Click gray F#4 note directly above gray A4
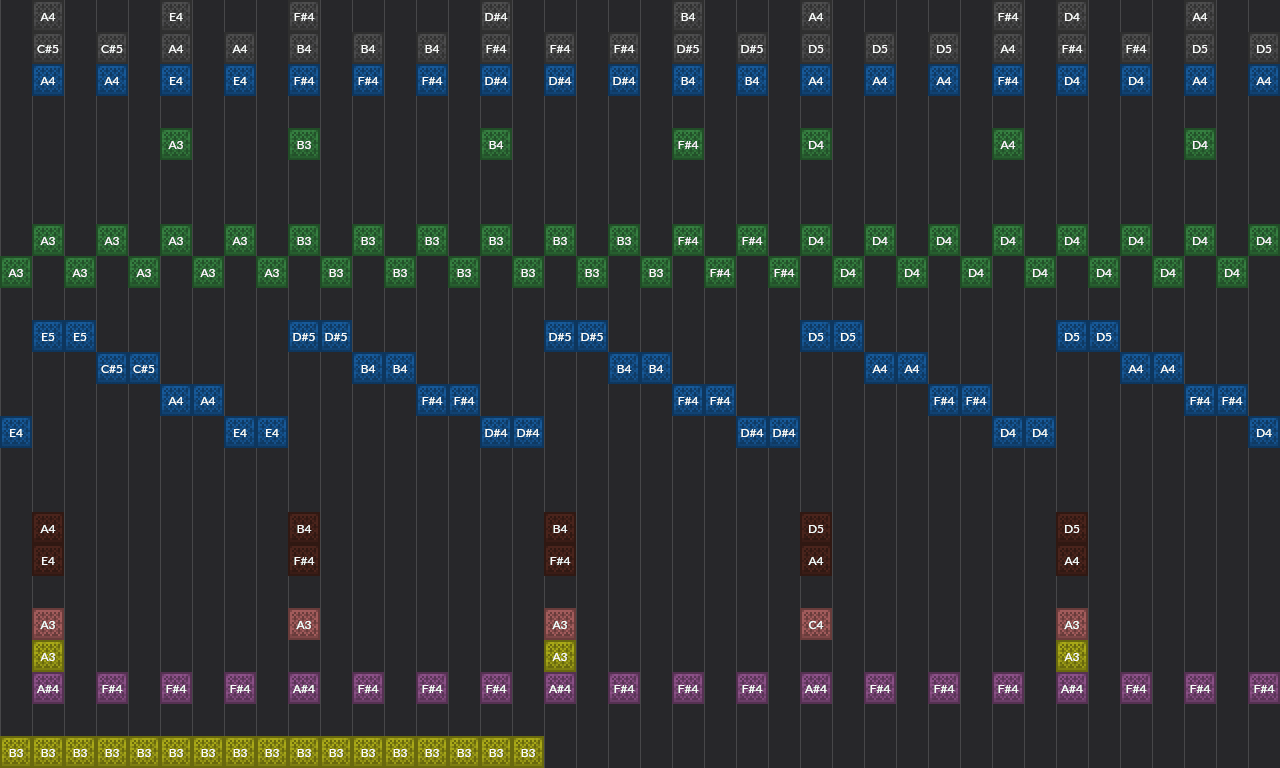The height and width of the screenshot is (768, 1280). click(x=1008, y=16)
